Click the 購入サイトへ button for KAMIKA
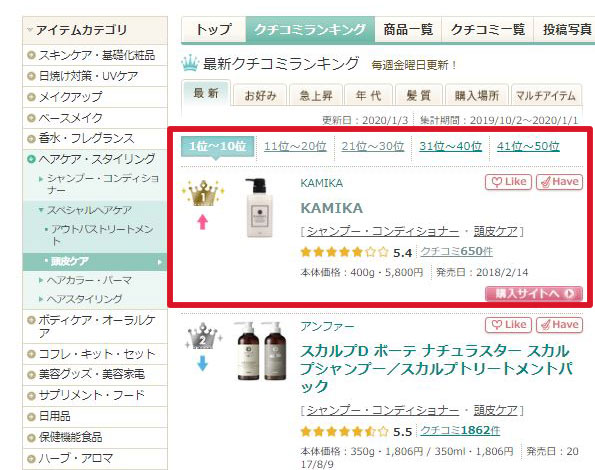595x470 pixels. (534, 294)
